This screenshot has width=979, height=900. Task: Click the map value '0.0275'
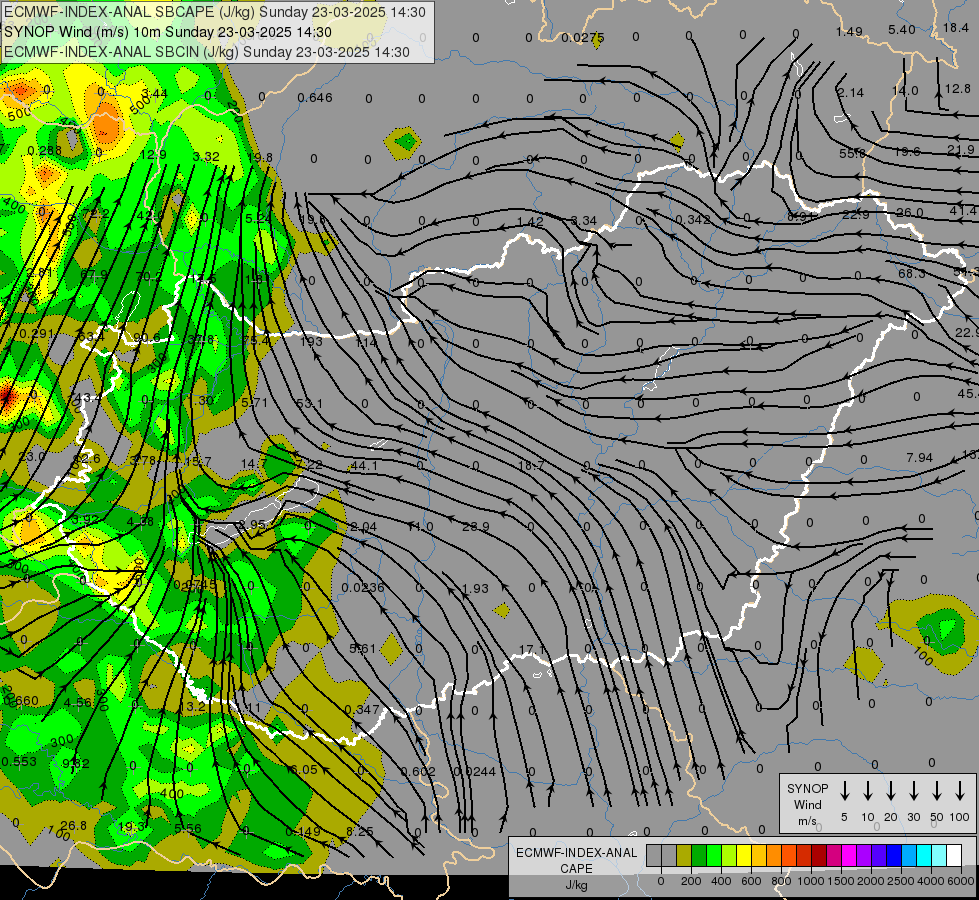583,37
